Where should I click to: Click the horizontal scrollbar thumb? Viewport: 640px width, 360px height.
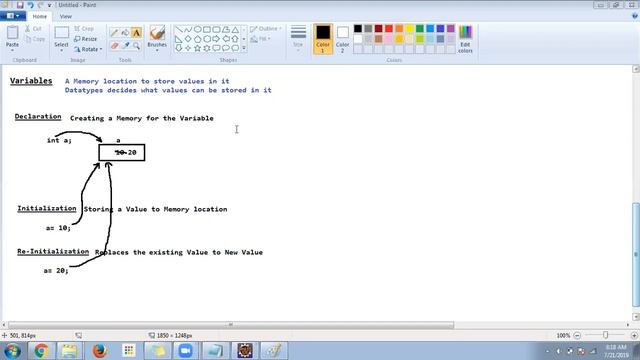coord(231,325)
